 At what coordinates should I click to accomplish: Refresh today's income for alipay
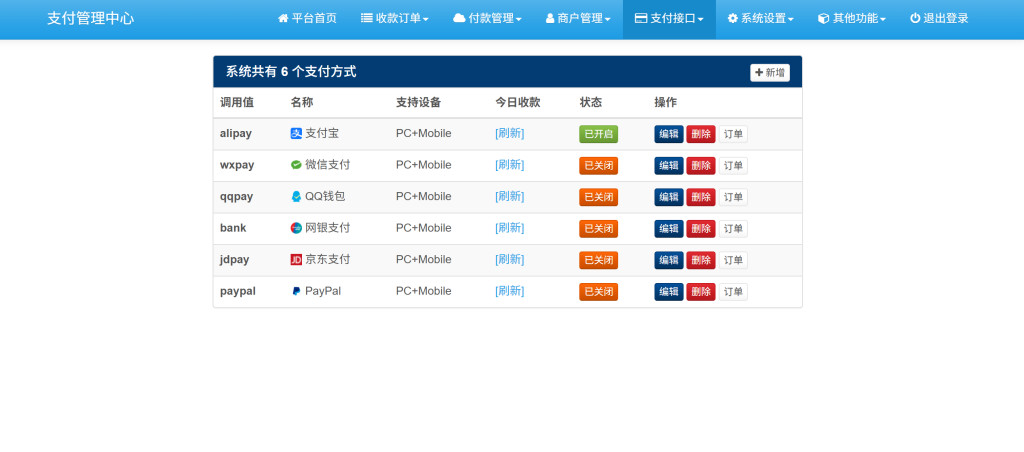509,133
